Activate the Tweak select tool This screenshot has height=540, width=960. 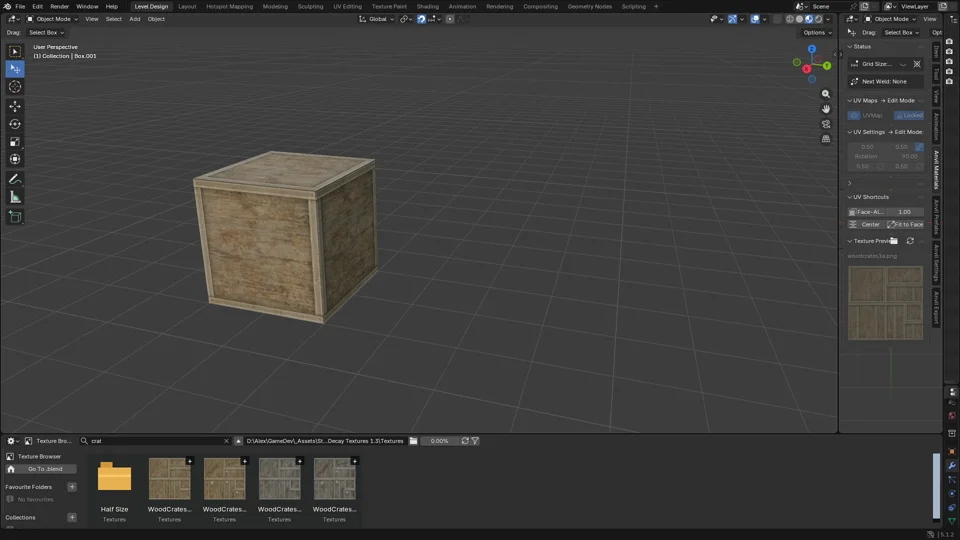(15, 69)
